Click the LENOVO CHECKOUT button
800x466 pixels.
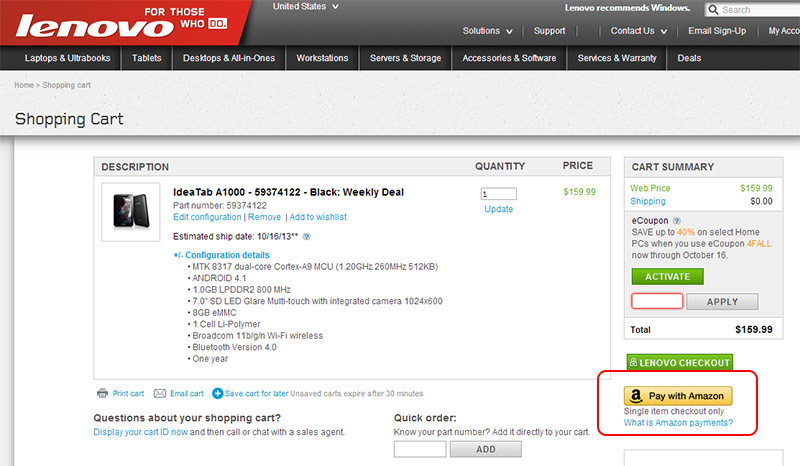[680, 362]
